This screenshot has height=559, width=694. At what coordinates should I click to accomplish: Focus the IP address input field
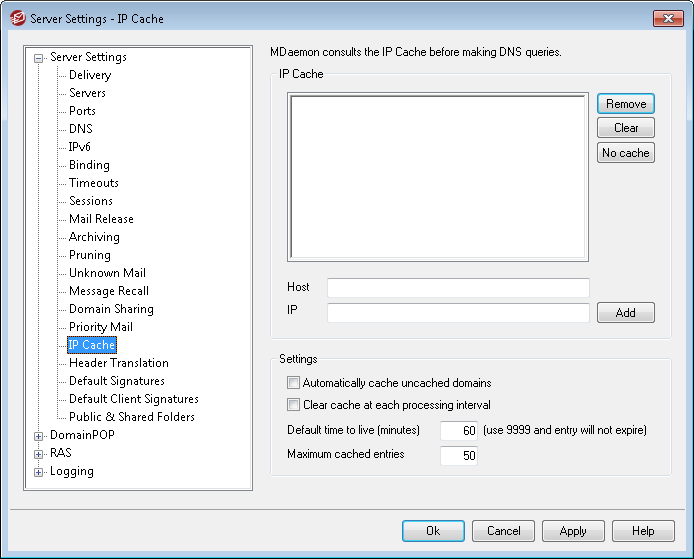click(x=458, y=313)
